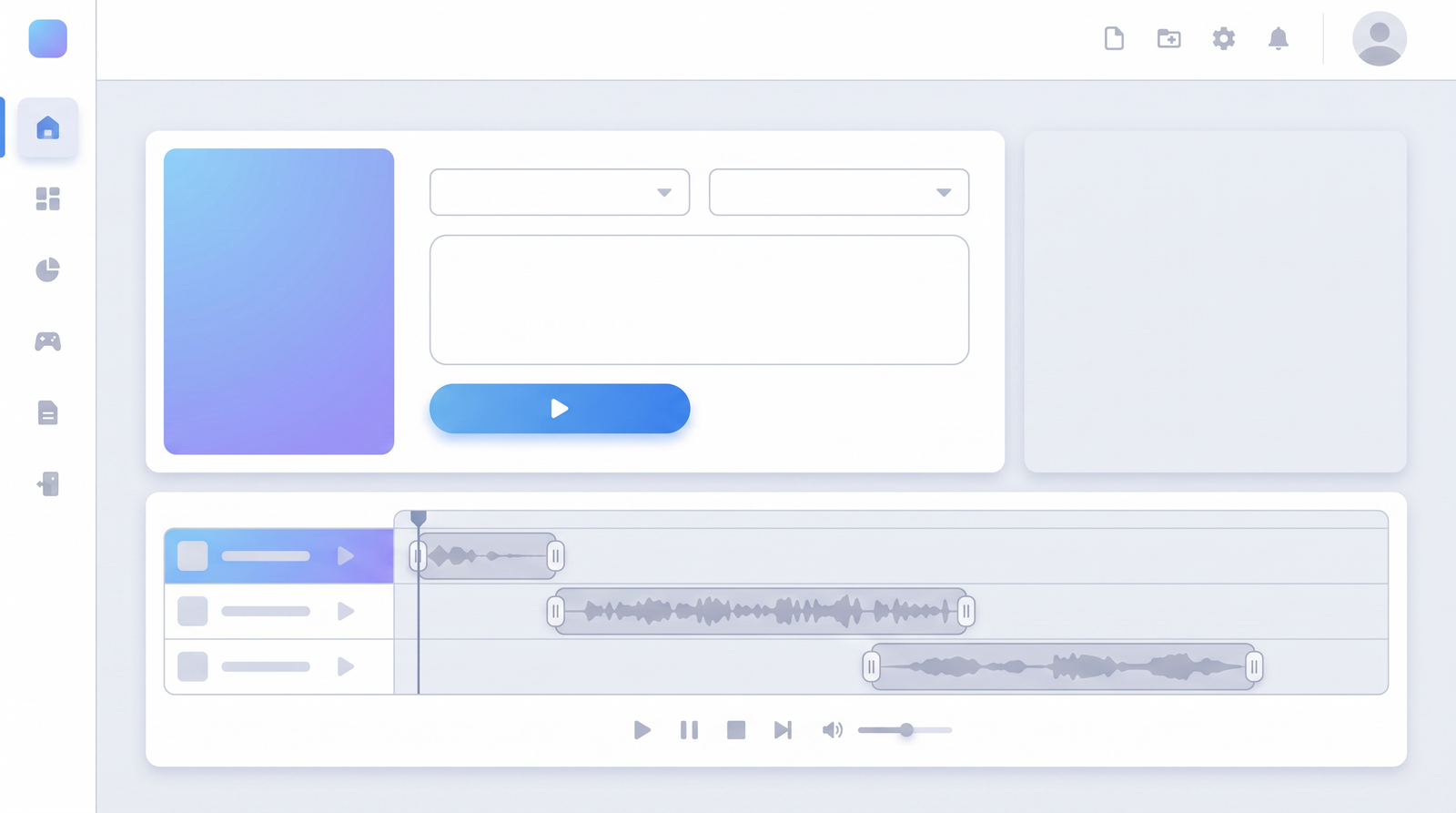Click the first track's square thumbnail
This screenshot has height=813, width=1456.
192,555
